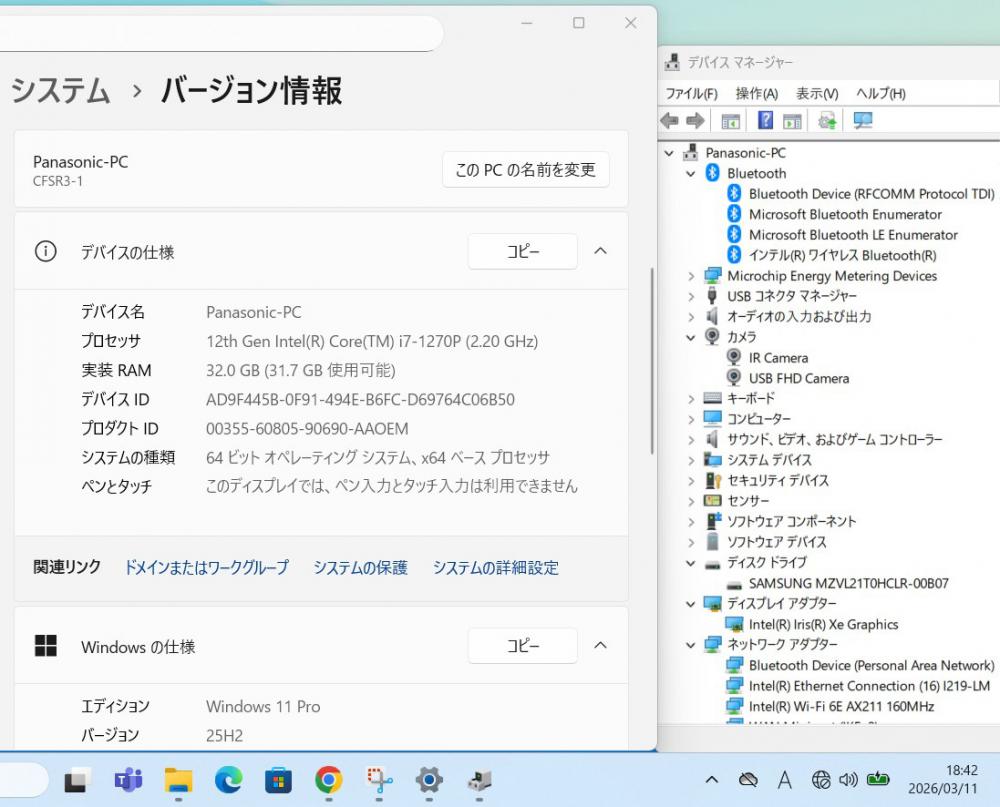Collapse the デバイスの仕様 section chevron
This screenshot has width=1000, height=807.
tap(600, 252)
